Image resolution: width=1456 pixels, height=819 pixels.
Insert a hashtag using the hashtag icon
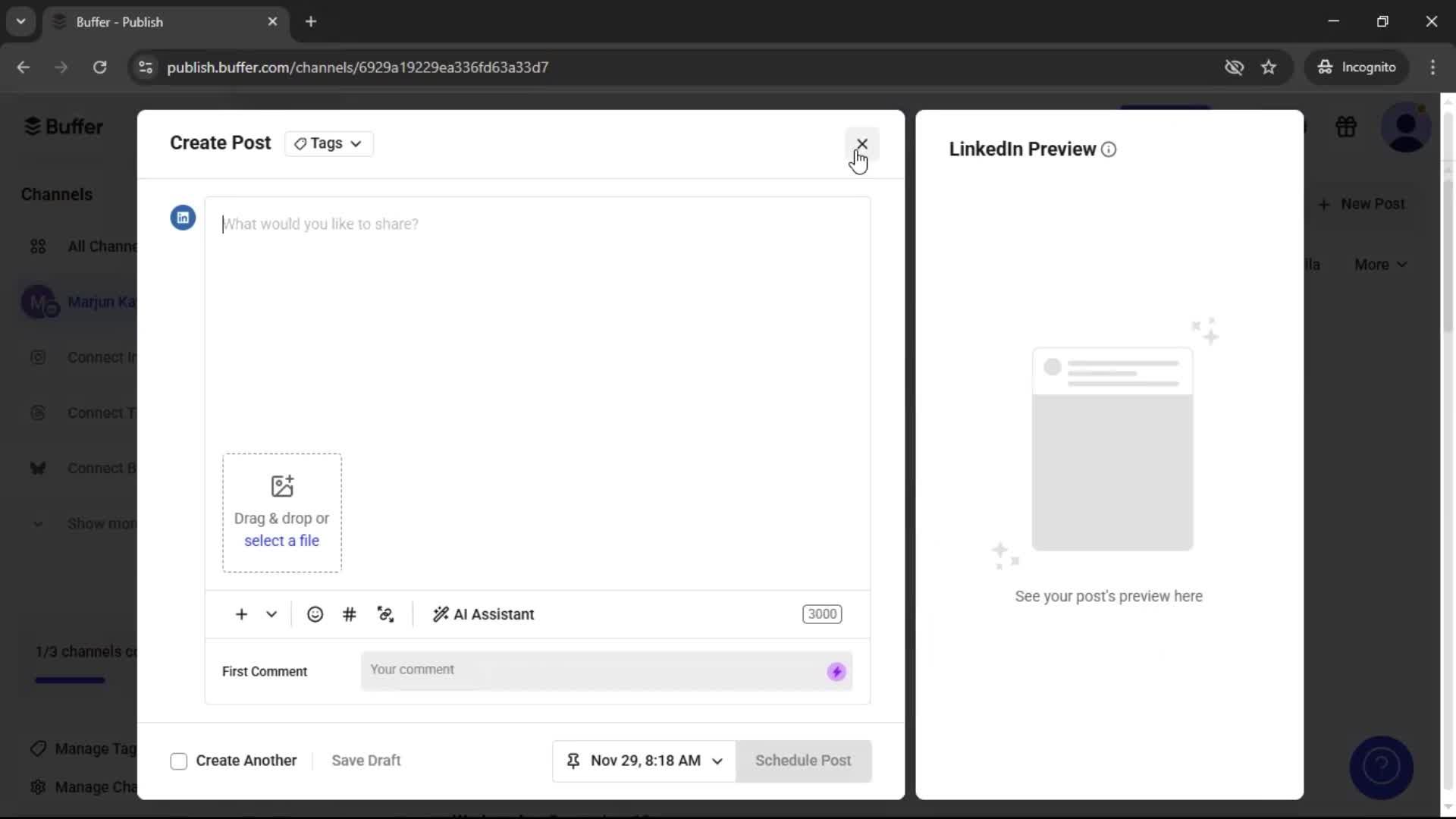point(350,614)
